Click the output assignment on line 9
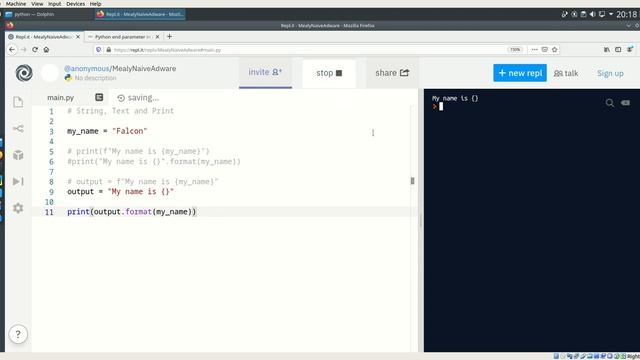 tap(120, 192)
